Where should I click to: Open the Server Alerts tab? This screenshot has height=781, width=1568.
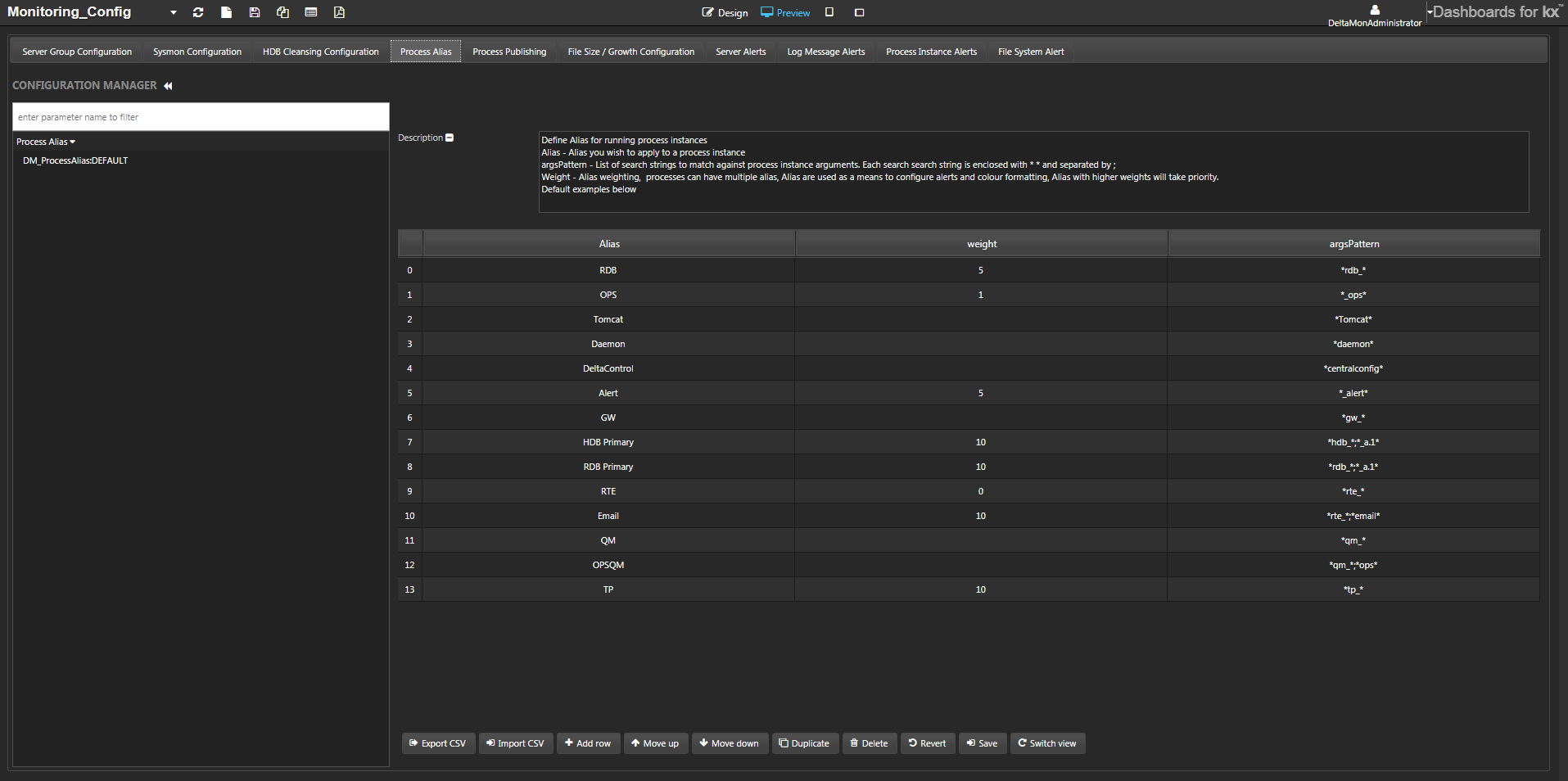tap(741, 52)
